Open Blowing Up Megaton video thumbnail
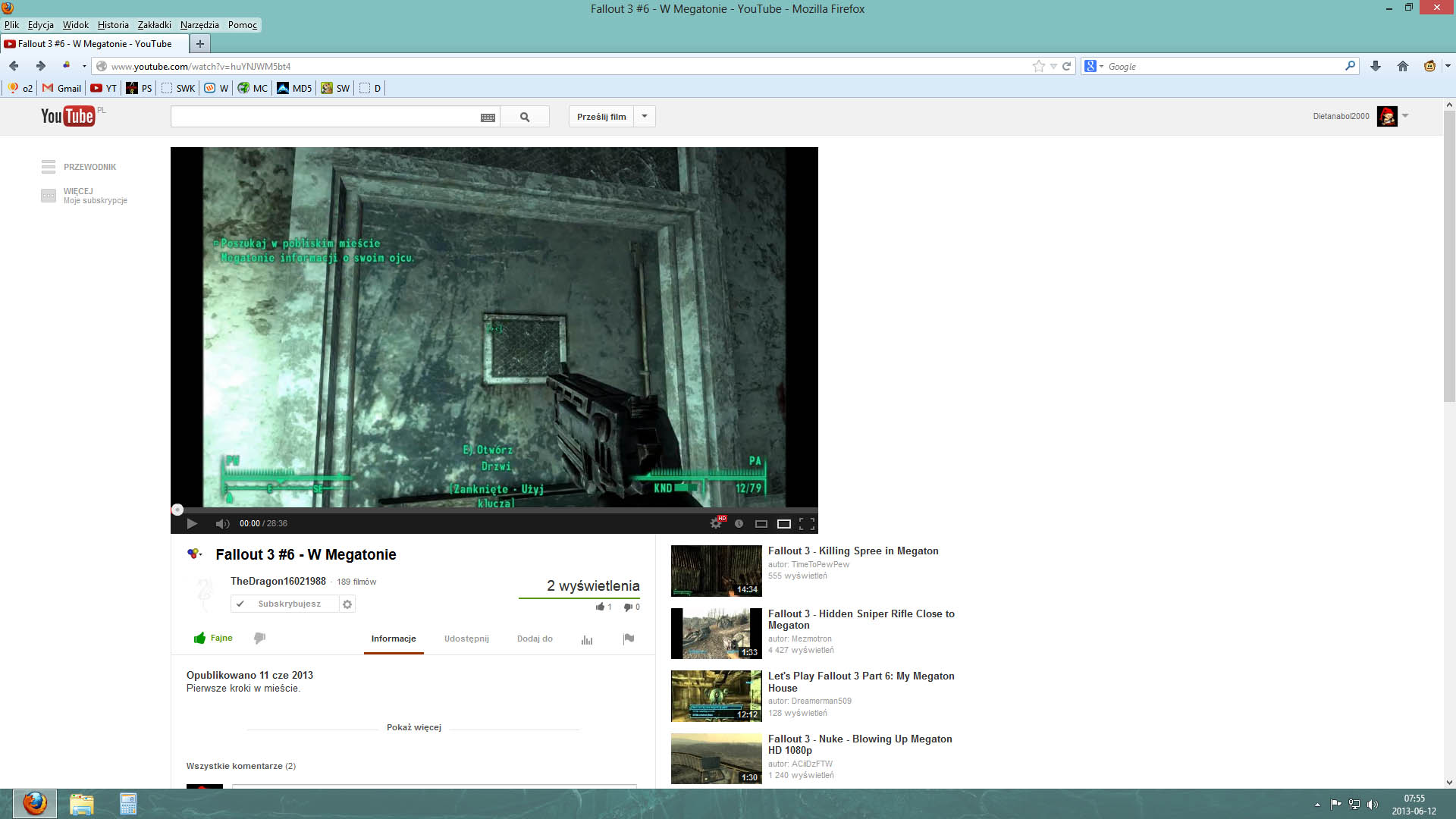The width and height of the screenshot is (1456, 819). click(717, 758)
